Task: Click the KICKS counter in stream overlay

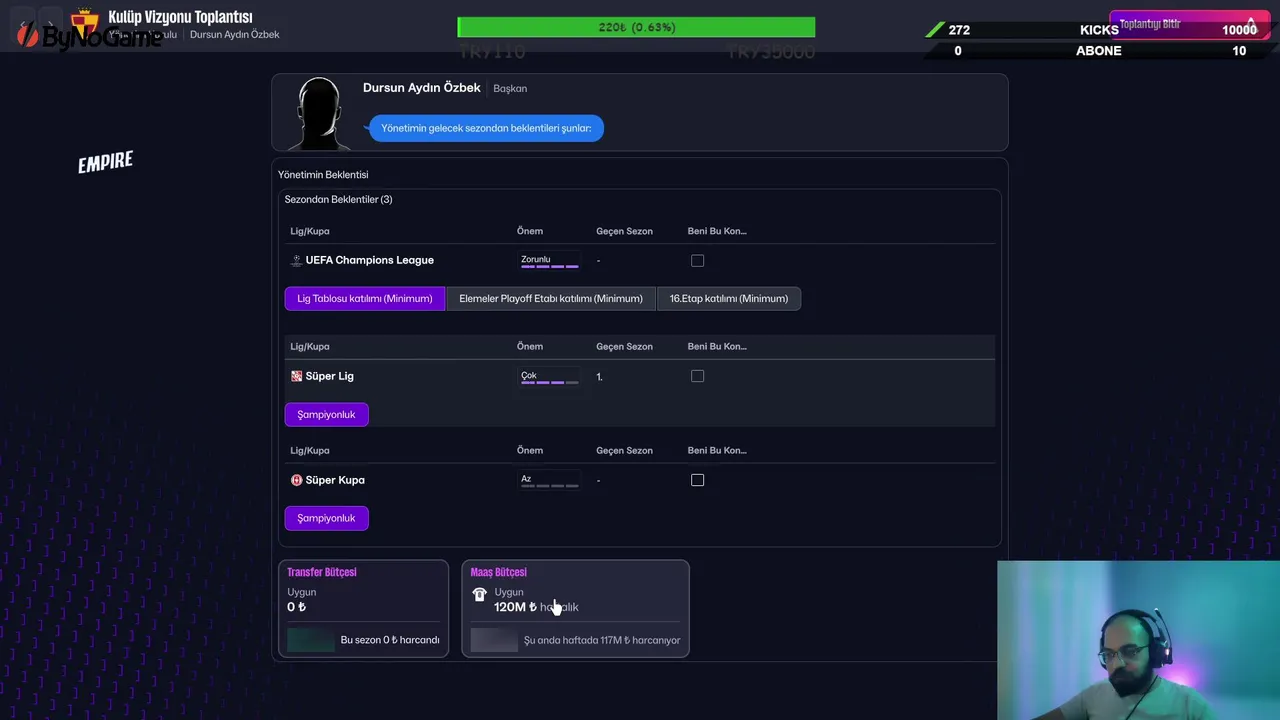Action: (x=1099, y=30)
